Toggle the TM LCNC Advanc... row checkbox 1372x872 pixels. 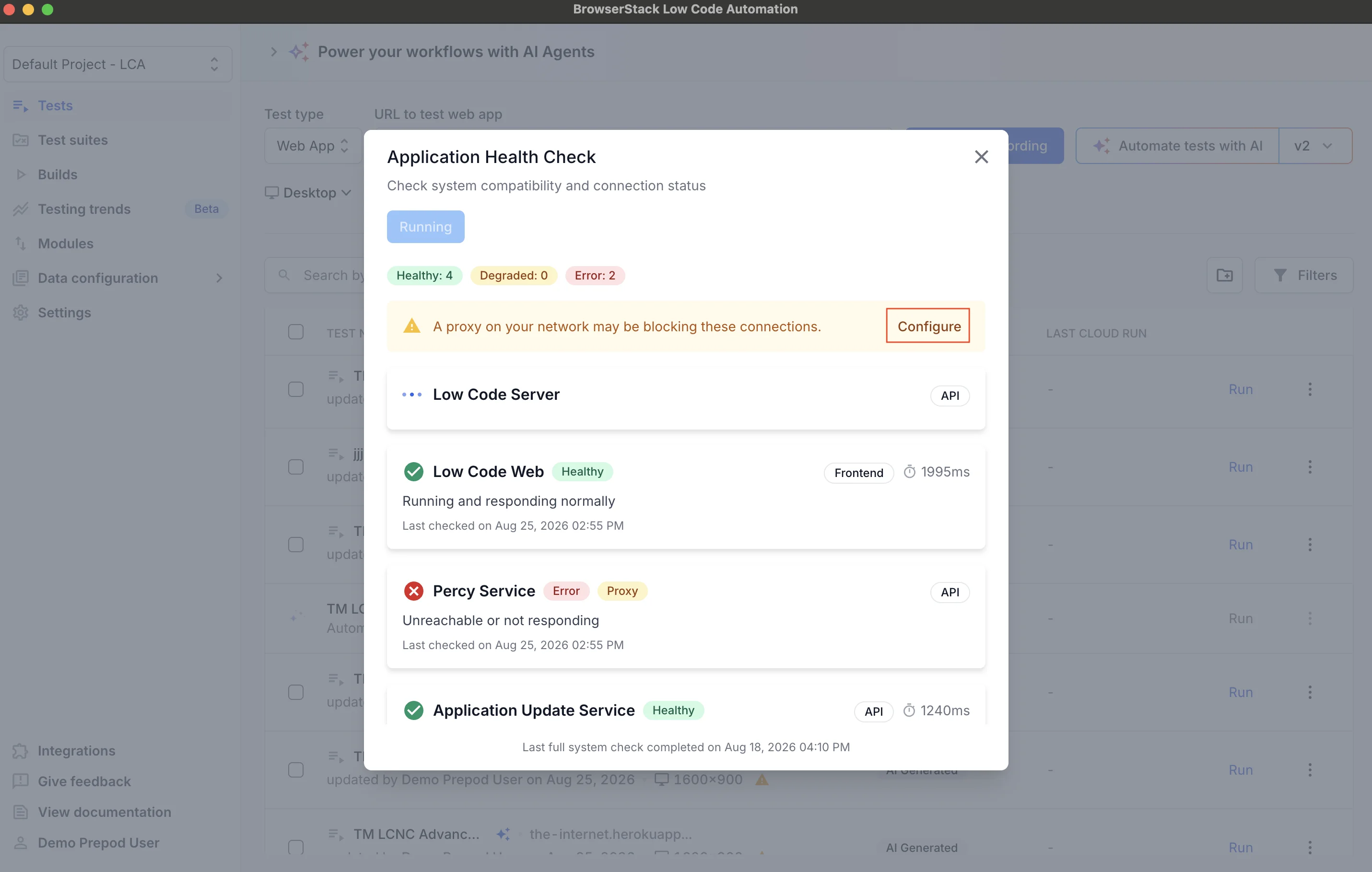coord(296,847)
